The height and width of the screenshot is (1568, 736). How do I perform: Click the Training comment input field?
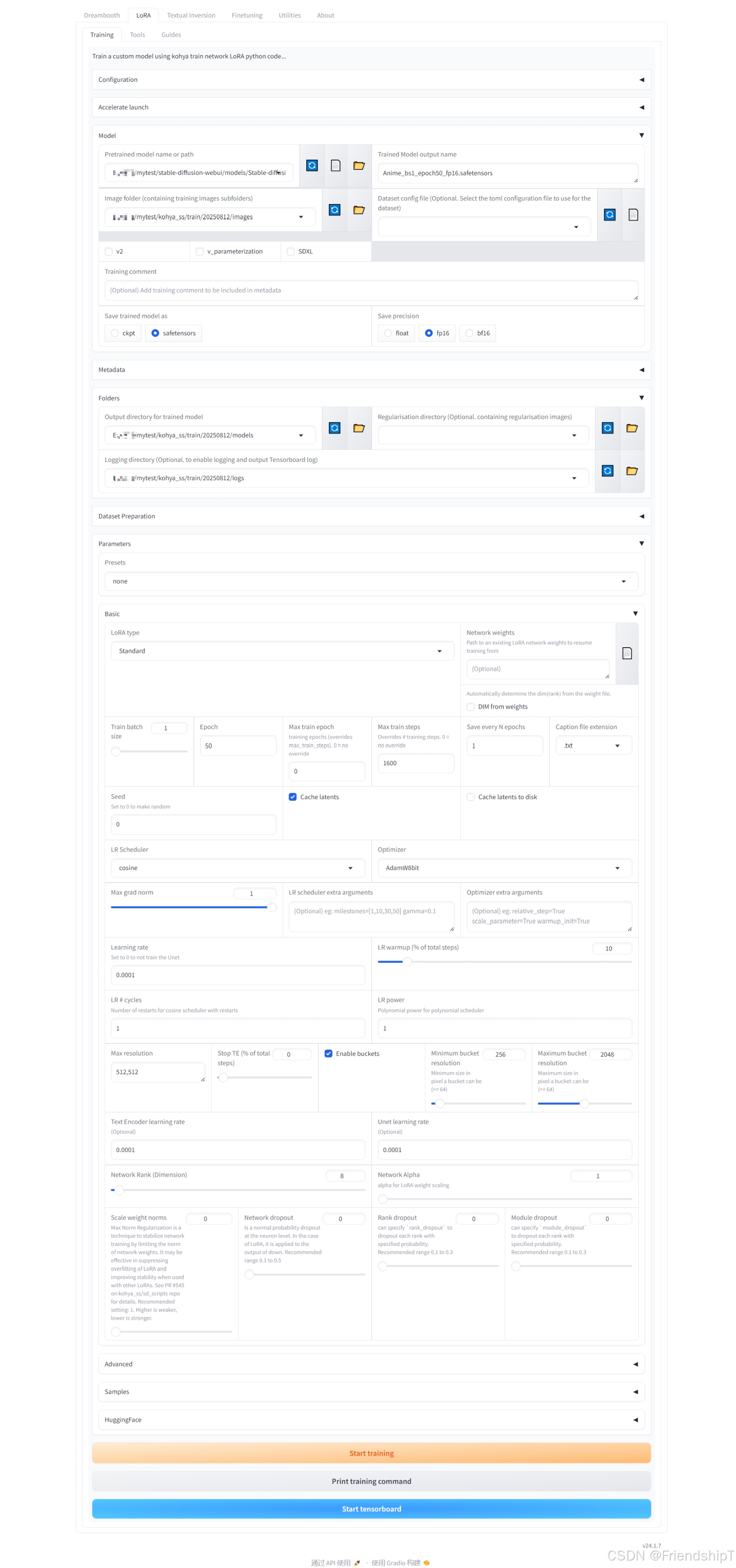point(371,290)
